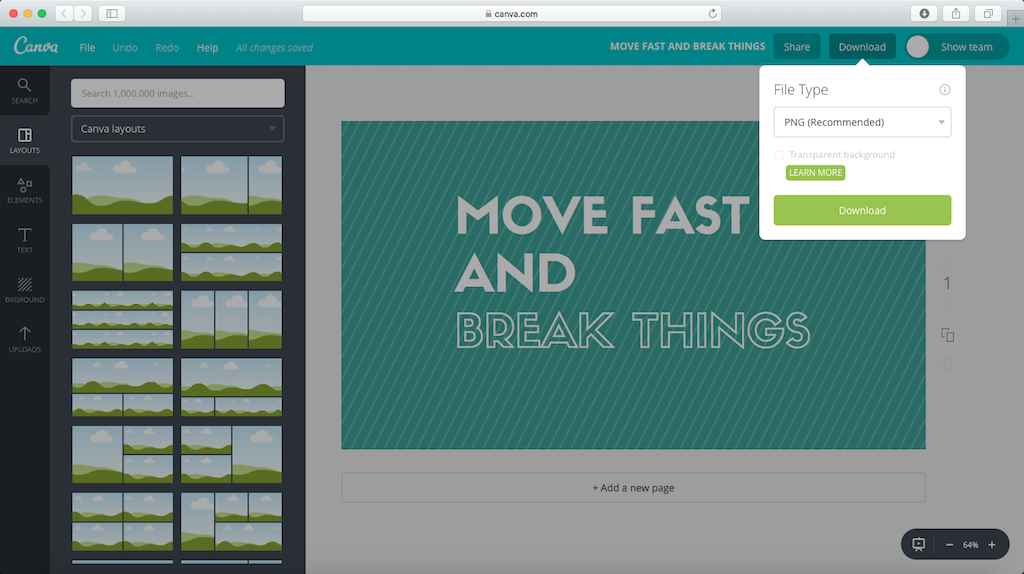Select the wide-left narrow-right layout thumbnail
Image resolution: width=1024 pixels, height=574 pixels.
tap(231, 185)
